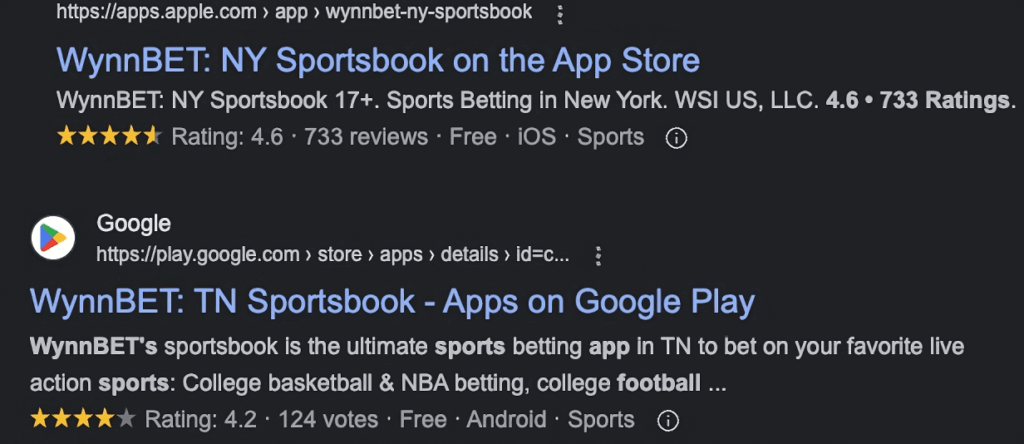Click the apps.apple.com breadcrumb URL

pos(294,13)
